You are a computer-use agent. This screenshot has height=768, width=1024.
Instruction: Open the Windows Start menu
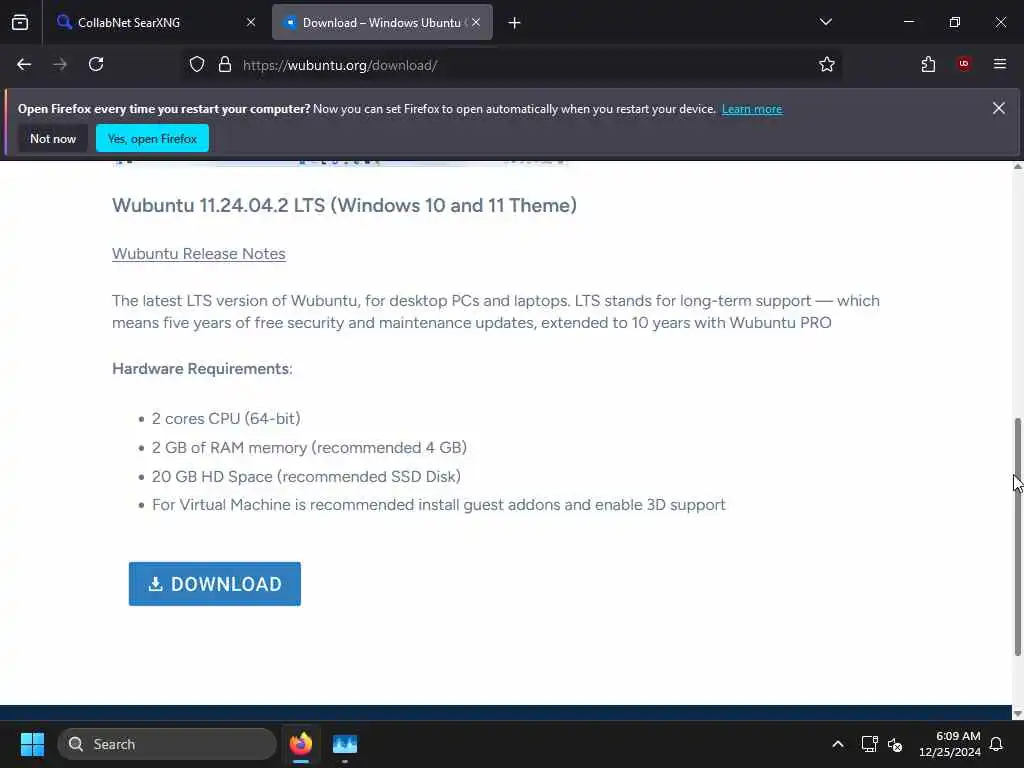32,744
